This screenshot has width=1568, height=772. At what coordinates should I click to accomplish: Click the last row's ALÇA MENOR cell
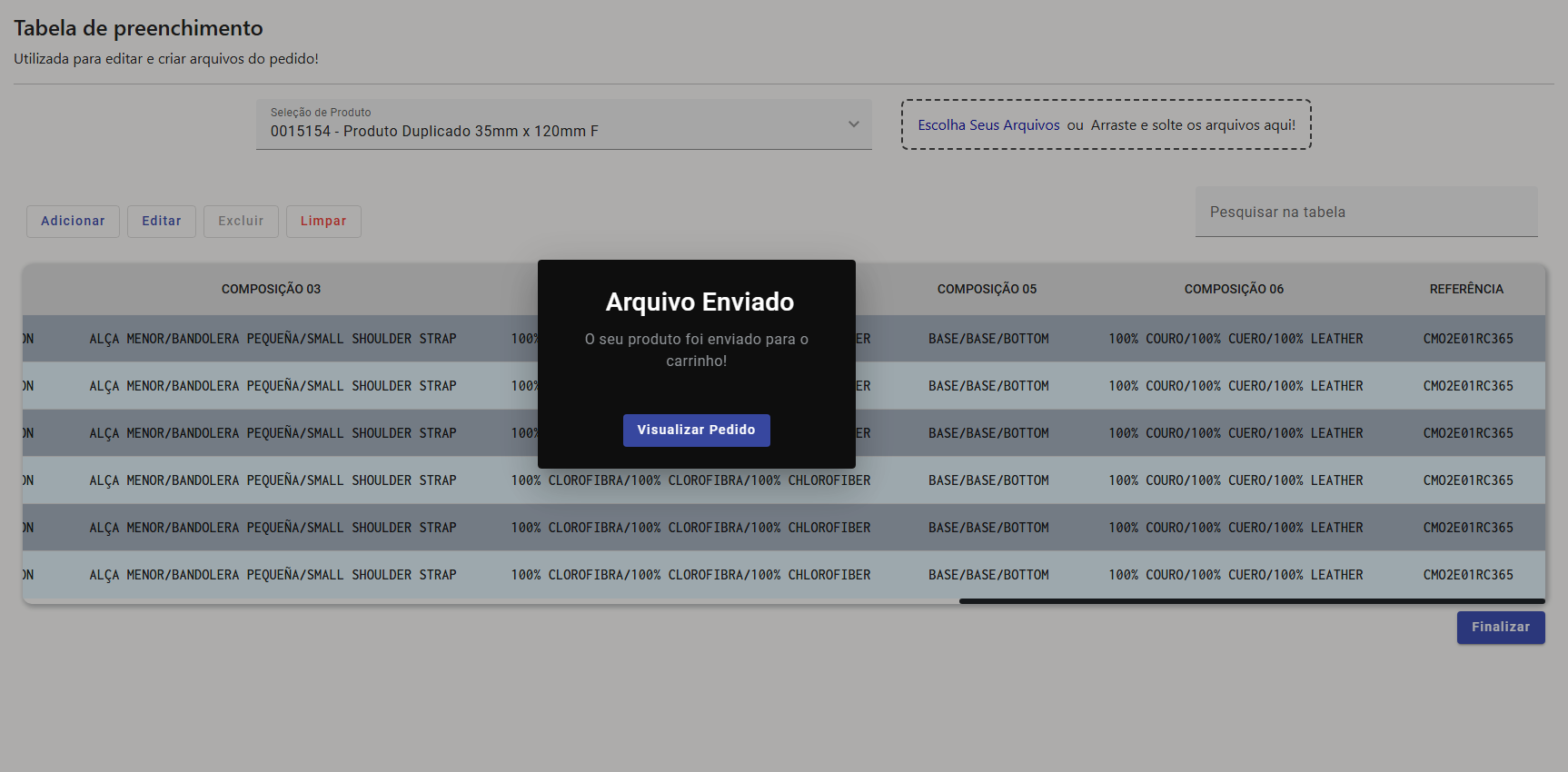coord(273,575)
